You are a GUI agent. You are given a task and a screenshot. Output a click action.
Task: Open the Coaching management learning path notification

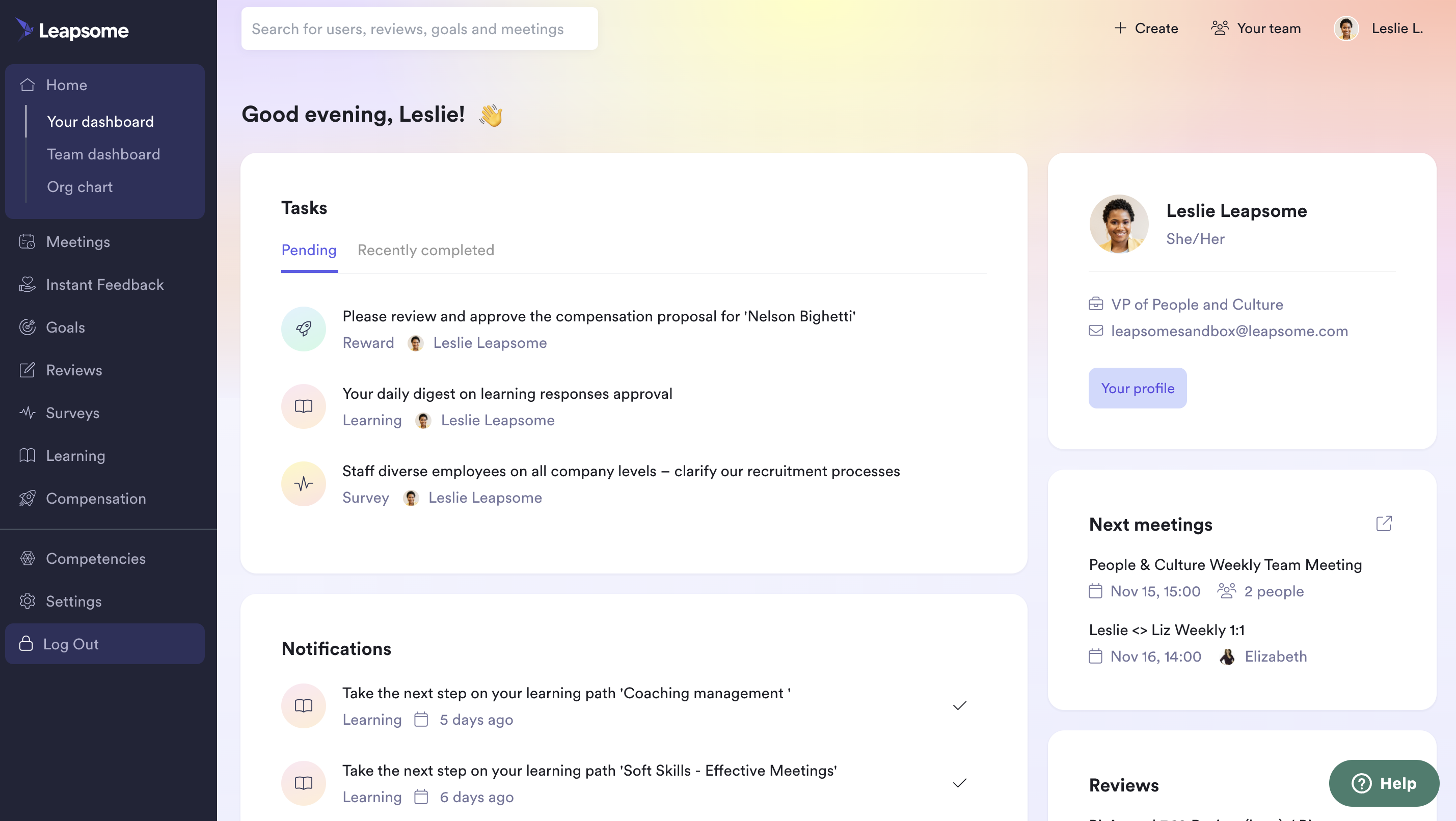tap(567, 693)
